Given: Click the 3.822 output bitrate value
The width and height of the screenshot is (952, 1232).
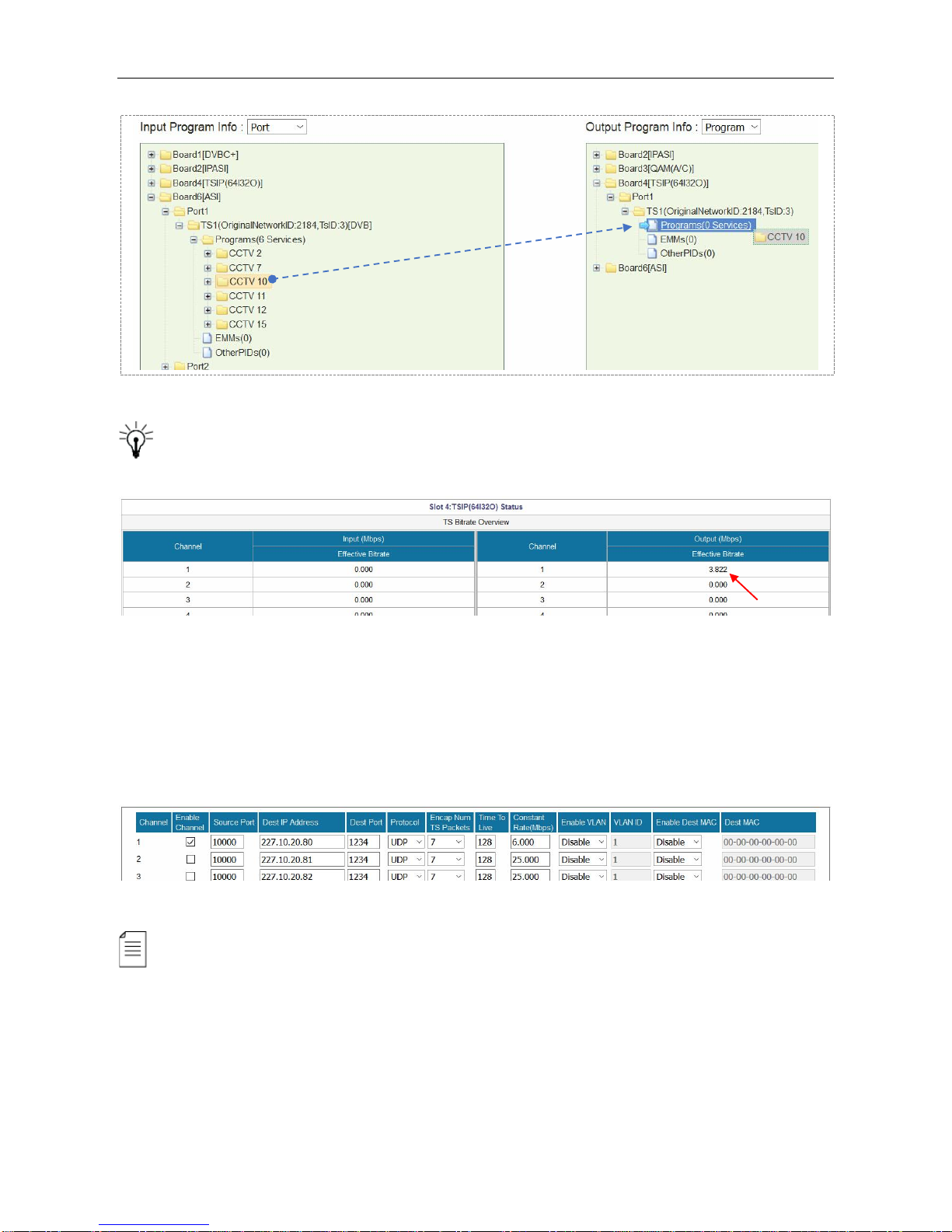Looking at the screenshot, I should [x=718, y=570].
